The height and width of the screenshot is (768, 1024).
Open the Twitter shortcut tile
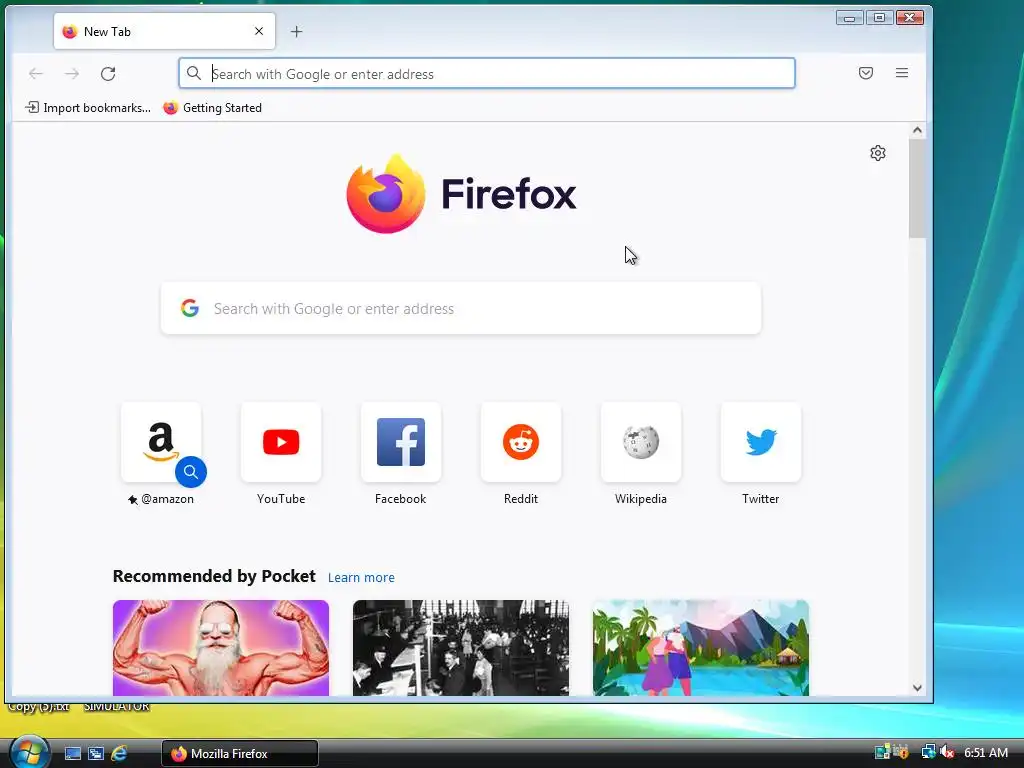coord(761,442)
